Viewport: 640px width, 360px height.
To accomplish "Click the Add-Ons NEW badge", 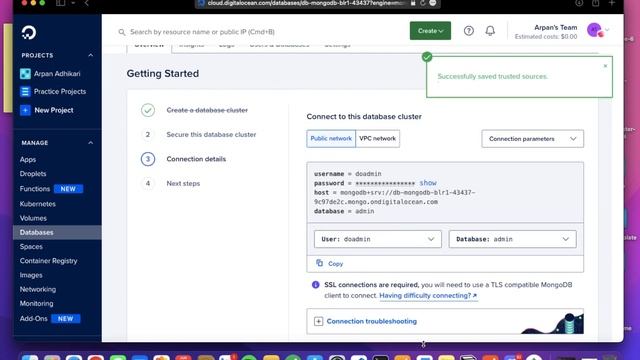I will tap(66, 318).
